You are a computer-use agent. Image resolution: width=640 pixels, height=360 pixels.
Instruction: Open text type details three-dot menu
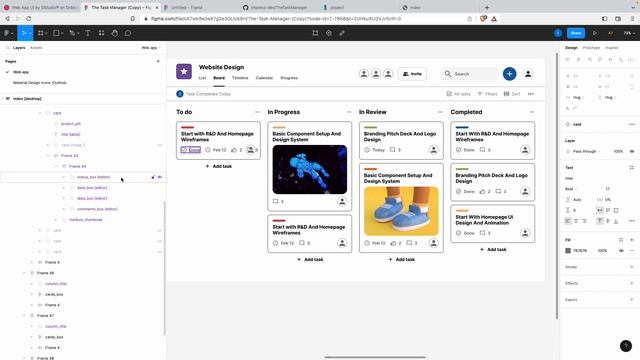click(x=632, y=221)
